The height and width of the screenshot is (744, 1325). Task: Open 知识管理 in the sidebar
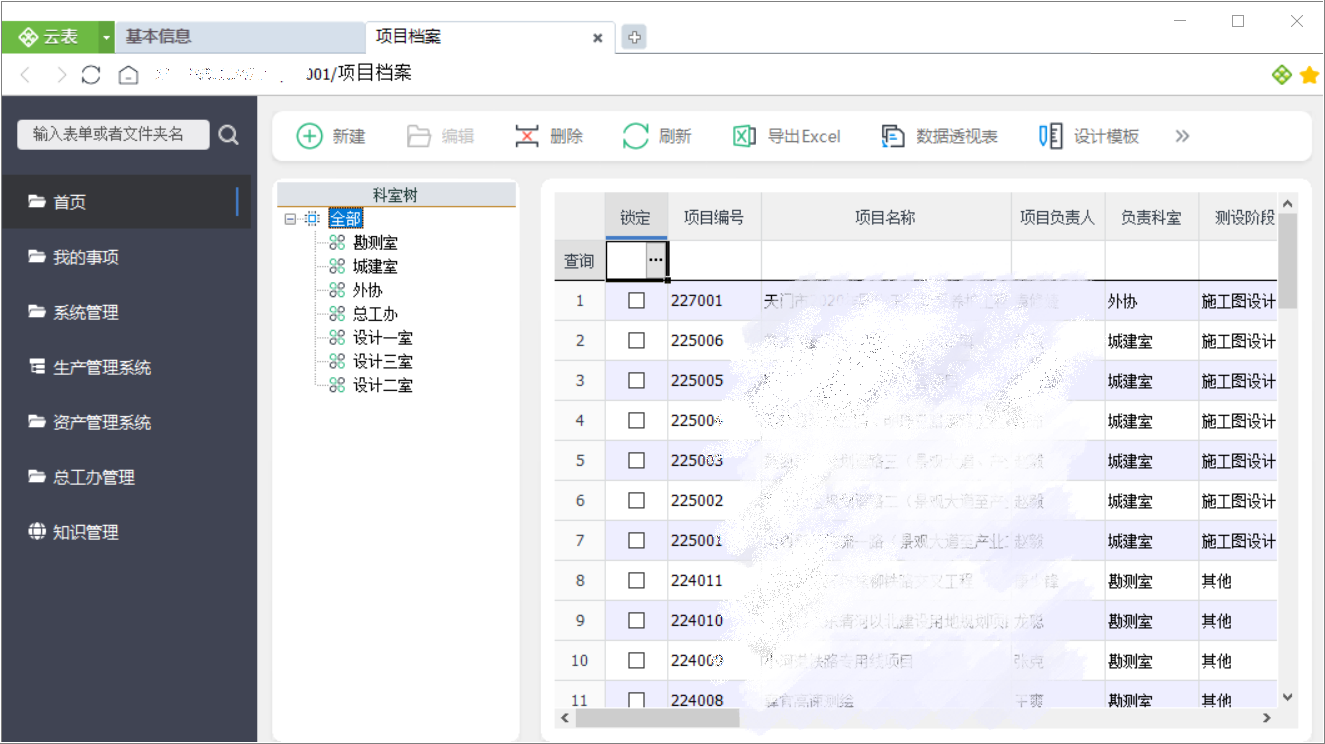click(x=126, y=532)
